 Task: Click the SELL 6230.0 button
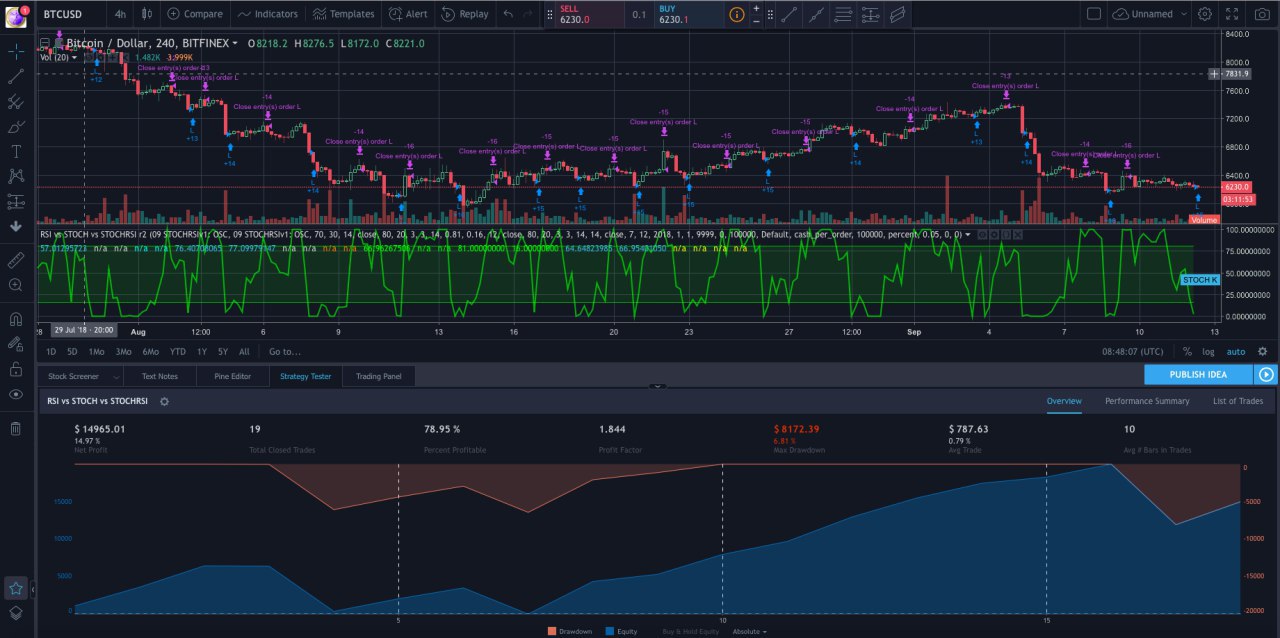588,14
